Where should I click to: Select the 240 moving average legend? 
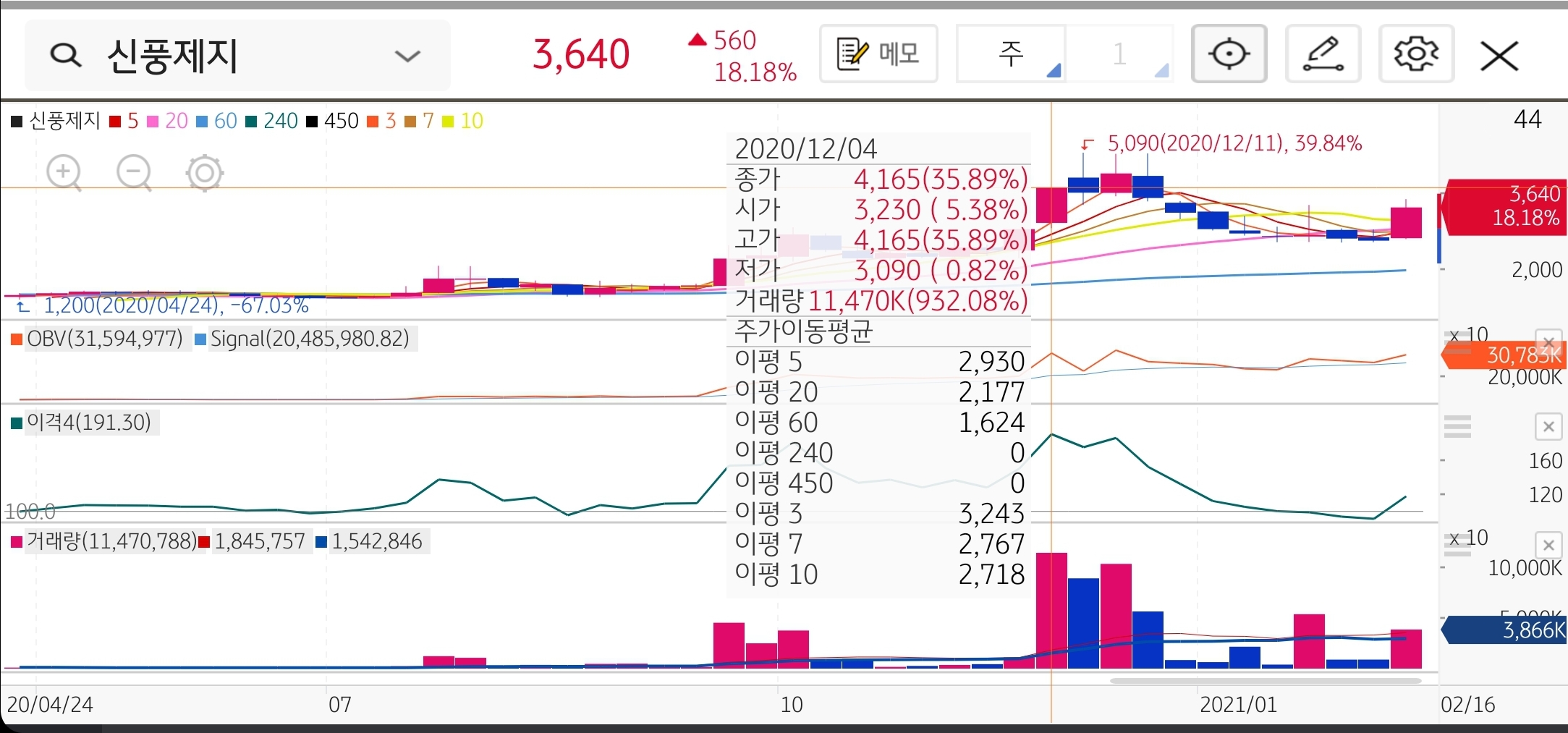click(x=272, y=121)
